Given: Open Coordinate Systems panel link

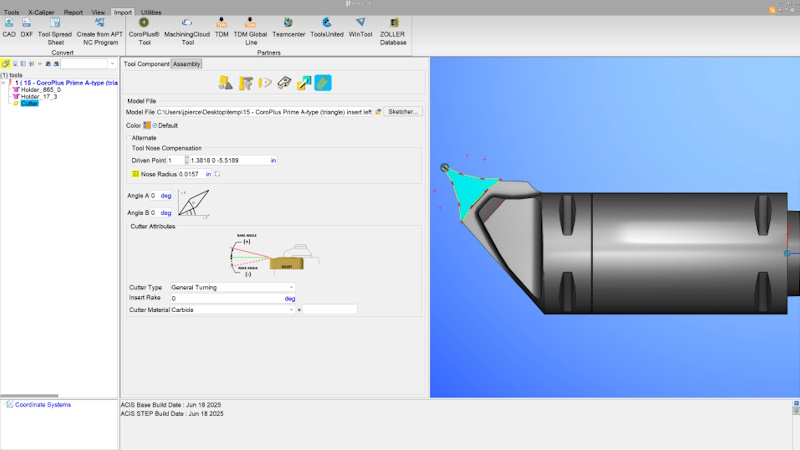Looking at the screenshot, I should 43,405.
